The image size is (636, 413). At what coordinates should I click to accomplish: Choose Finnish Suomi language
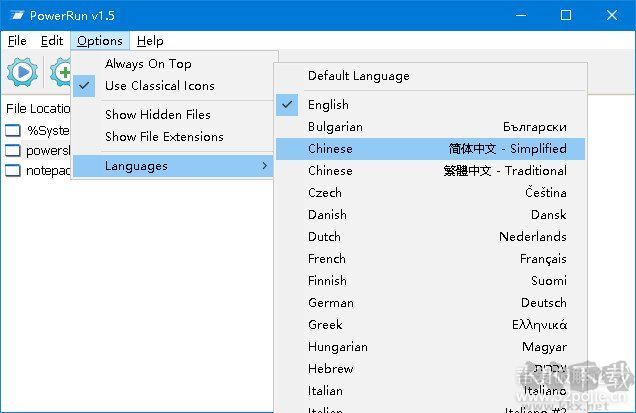tap(431, 281)
